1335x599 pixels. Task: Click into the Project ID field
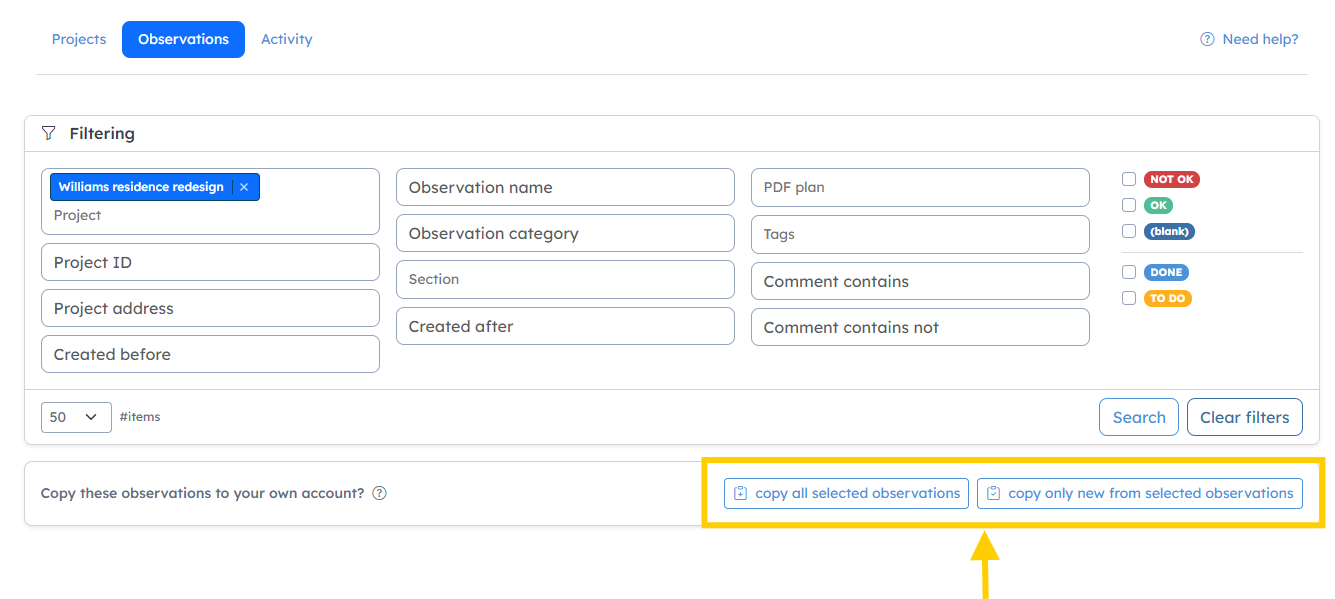click(210, 262)
